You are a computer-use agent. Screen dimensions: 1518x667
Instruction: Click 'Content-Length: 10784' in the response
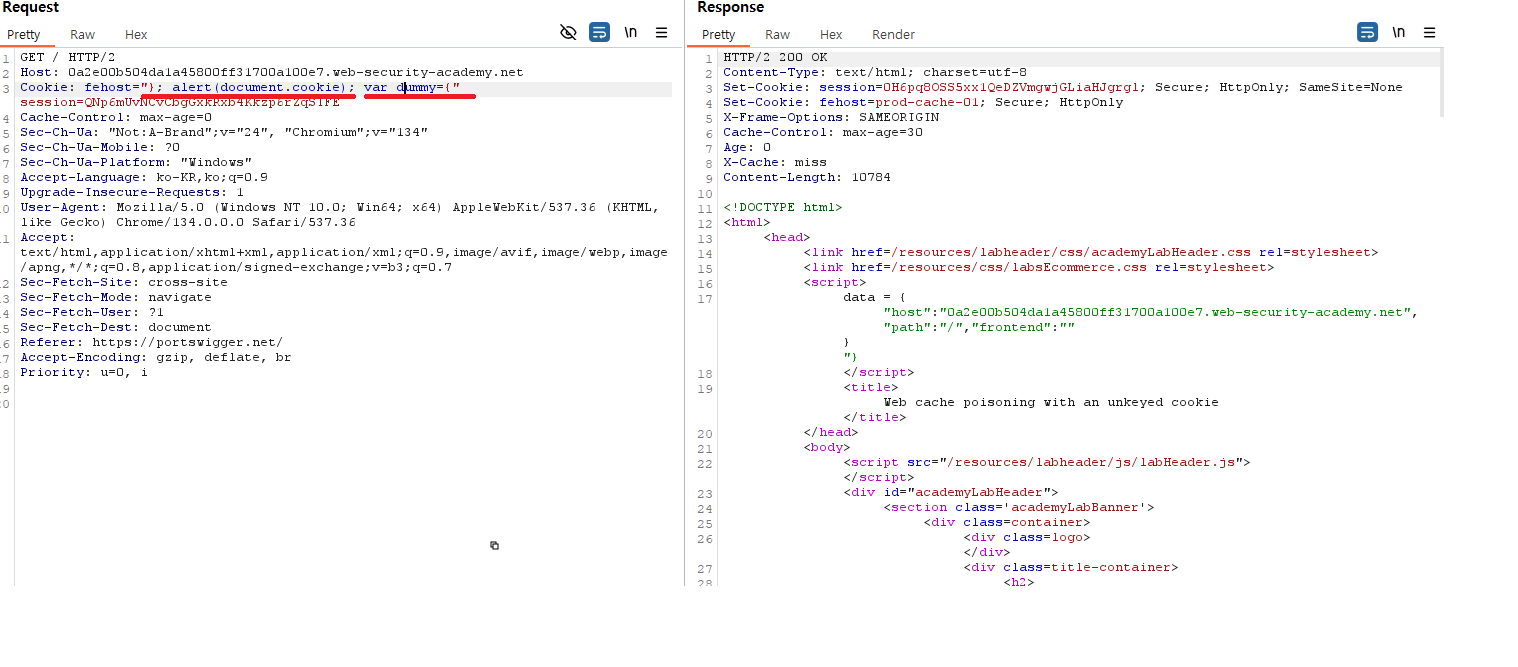click(807, 177)
